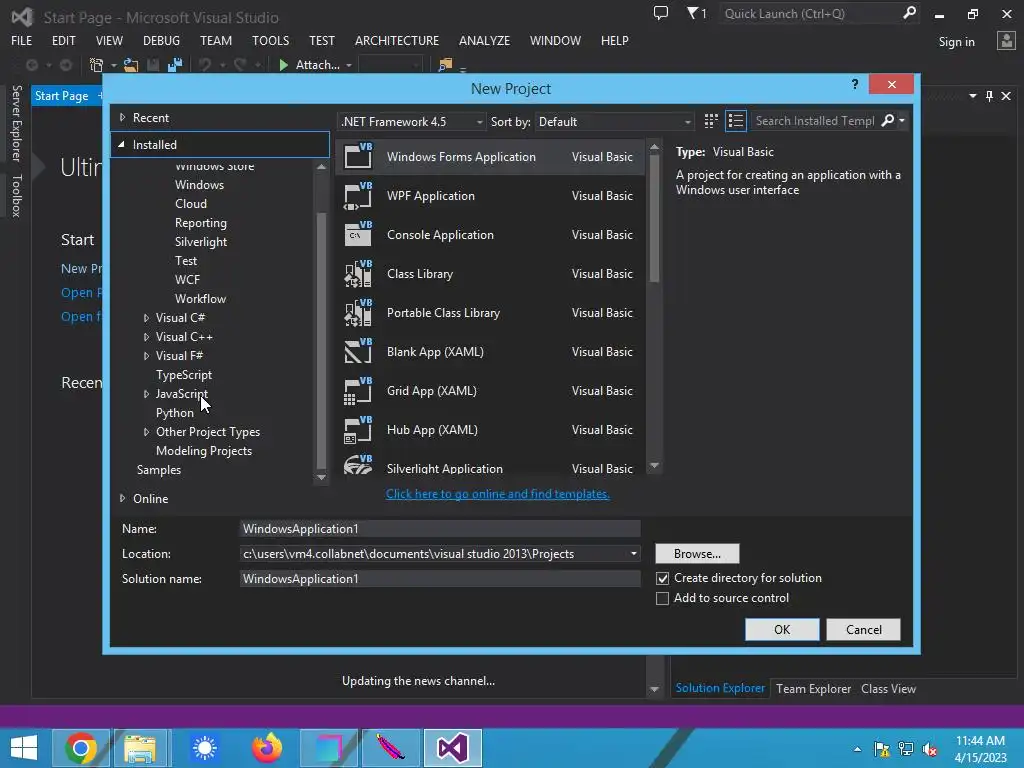Expand the Visual F# tree node
This screenshot has width=1024, height=768.
click(146, 356)
